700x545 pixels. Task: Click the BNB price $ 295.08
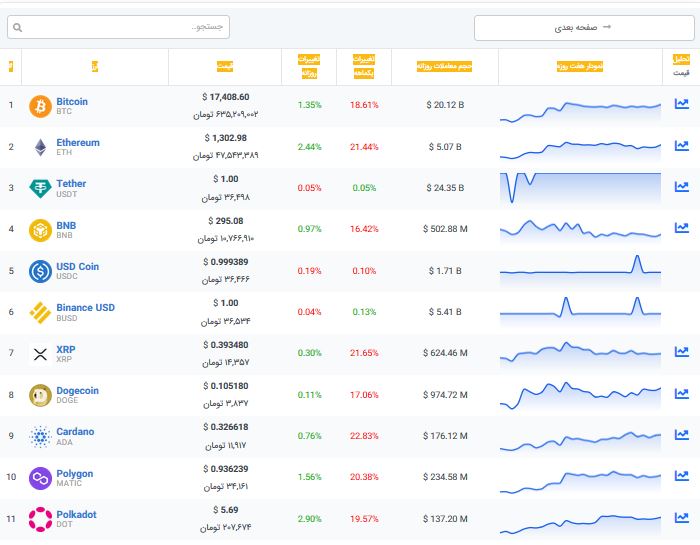[225, 221]
